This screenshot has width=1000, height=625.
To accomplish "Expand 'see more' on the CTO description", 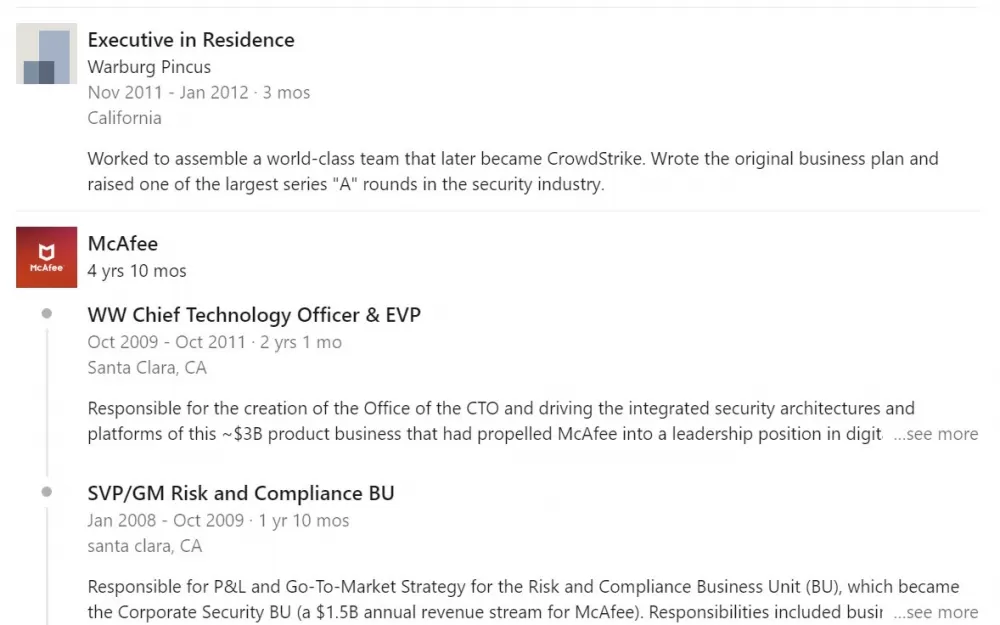I will point(936,434).
